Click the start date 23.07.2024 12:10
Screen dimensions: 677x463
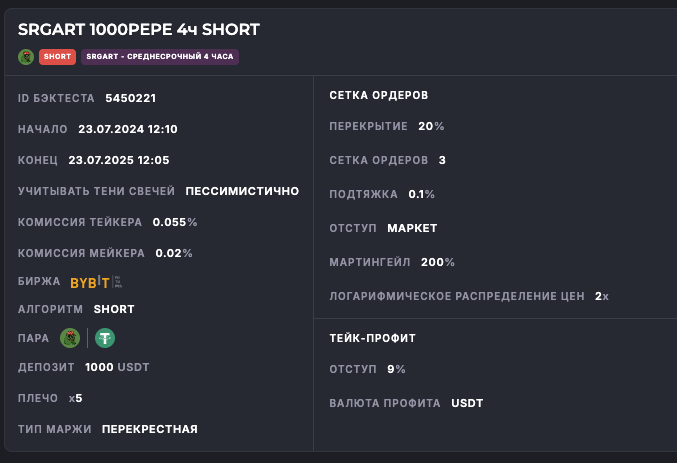[127, 129]
